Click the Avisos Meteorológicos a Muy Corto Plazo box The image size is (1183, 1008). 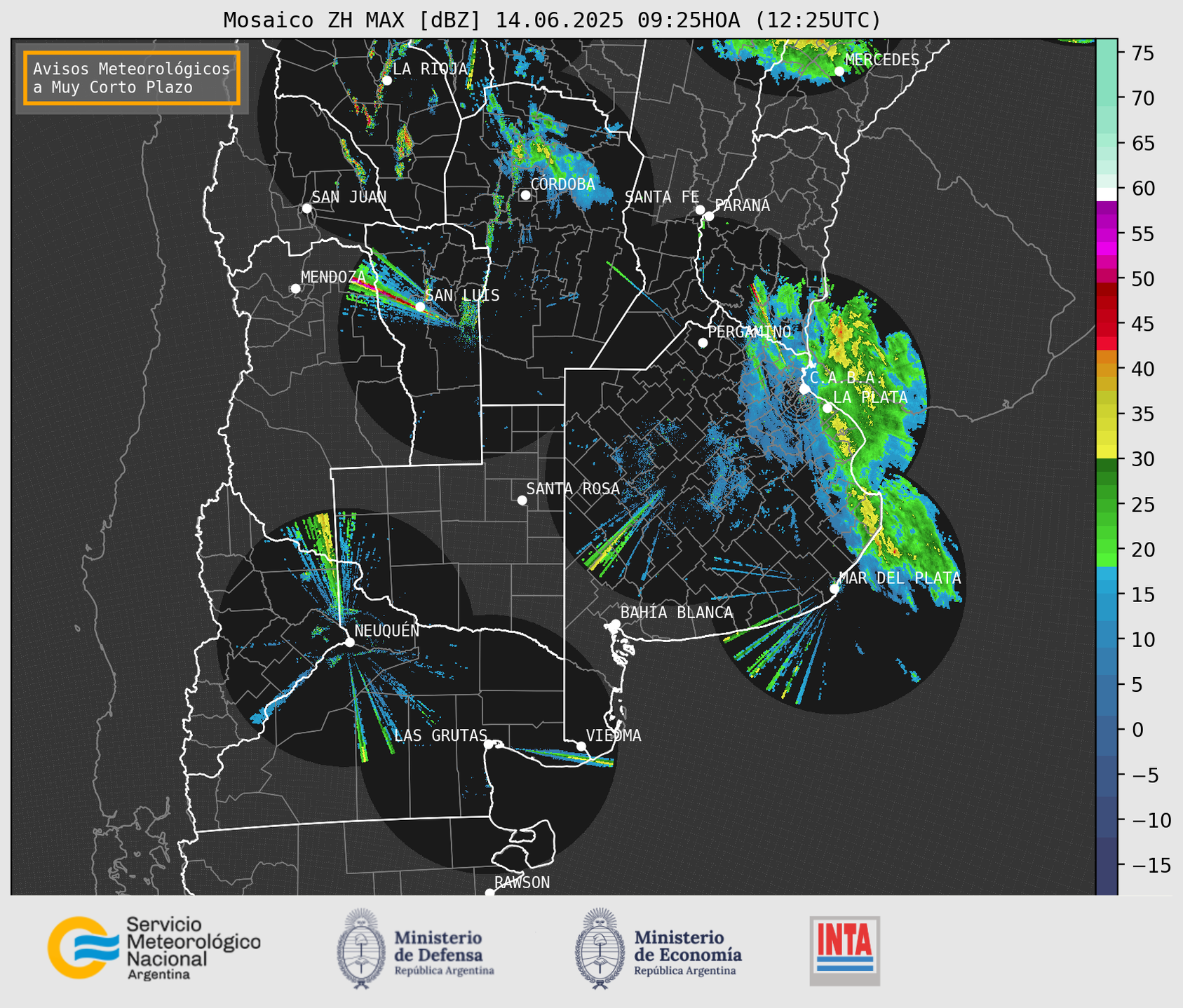point(132,78)
